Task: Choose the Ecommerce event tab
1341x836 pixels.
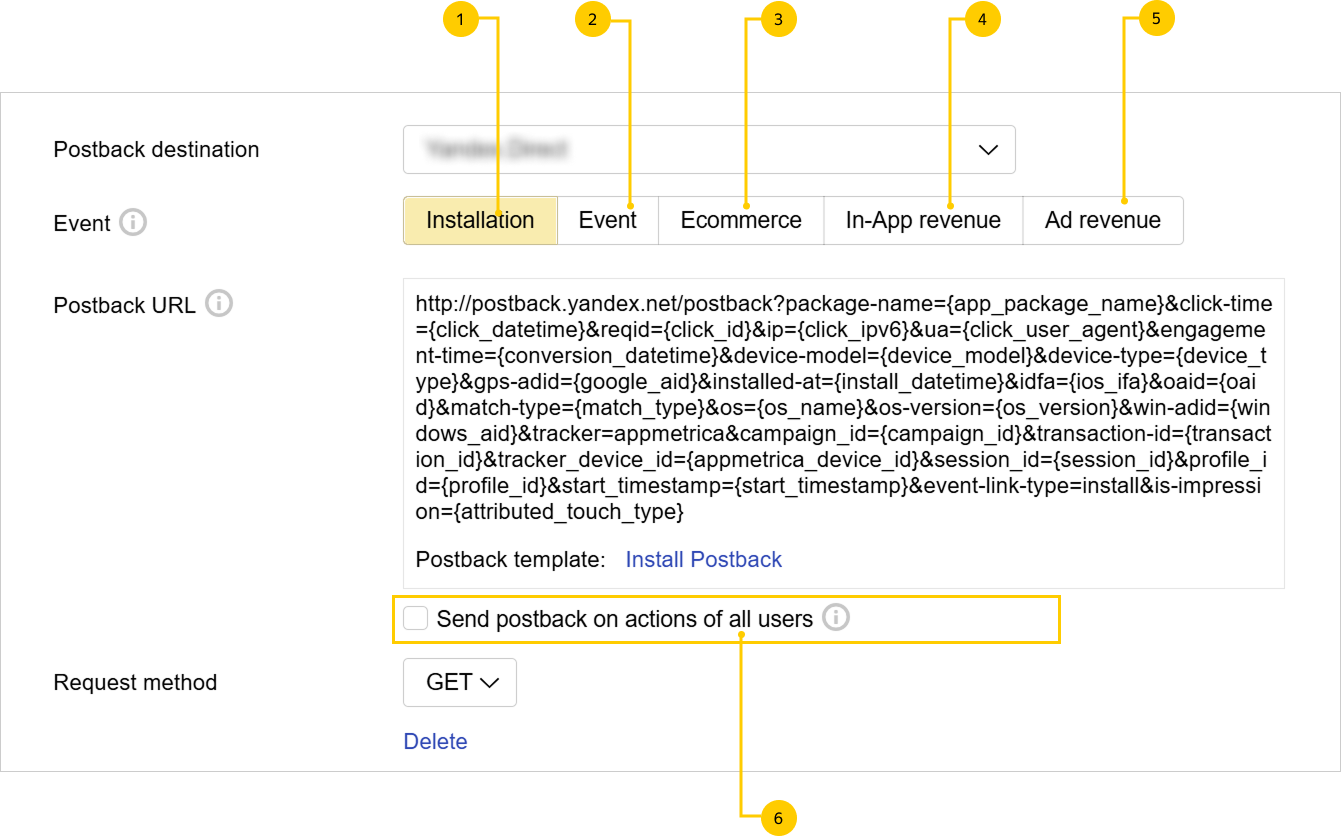Action: [740, 220]
